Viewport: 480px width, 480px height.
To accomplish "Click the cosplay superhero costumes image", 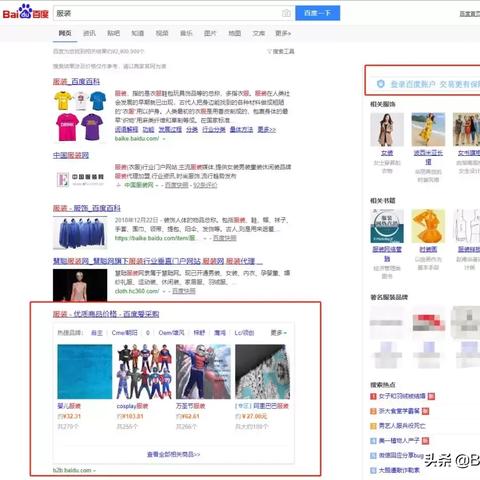I will pos(144,372).
